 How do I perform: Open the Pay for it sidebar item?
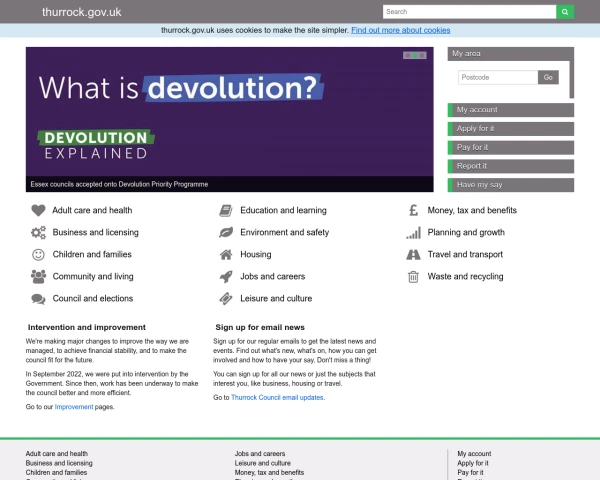click(511, 147)
